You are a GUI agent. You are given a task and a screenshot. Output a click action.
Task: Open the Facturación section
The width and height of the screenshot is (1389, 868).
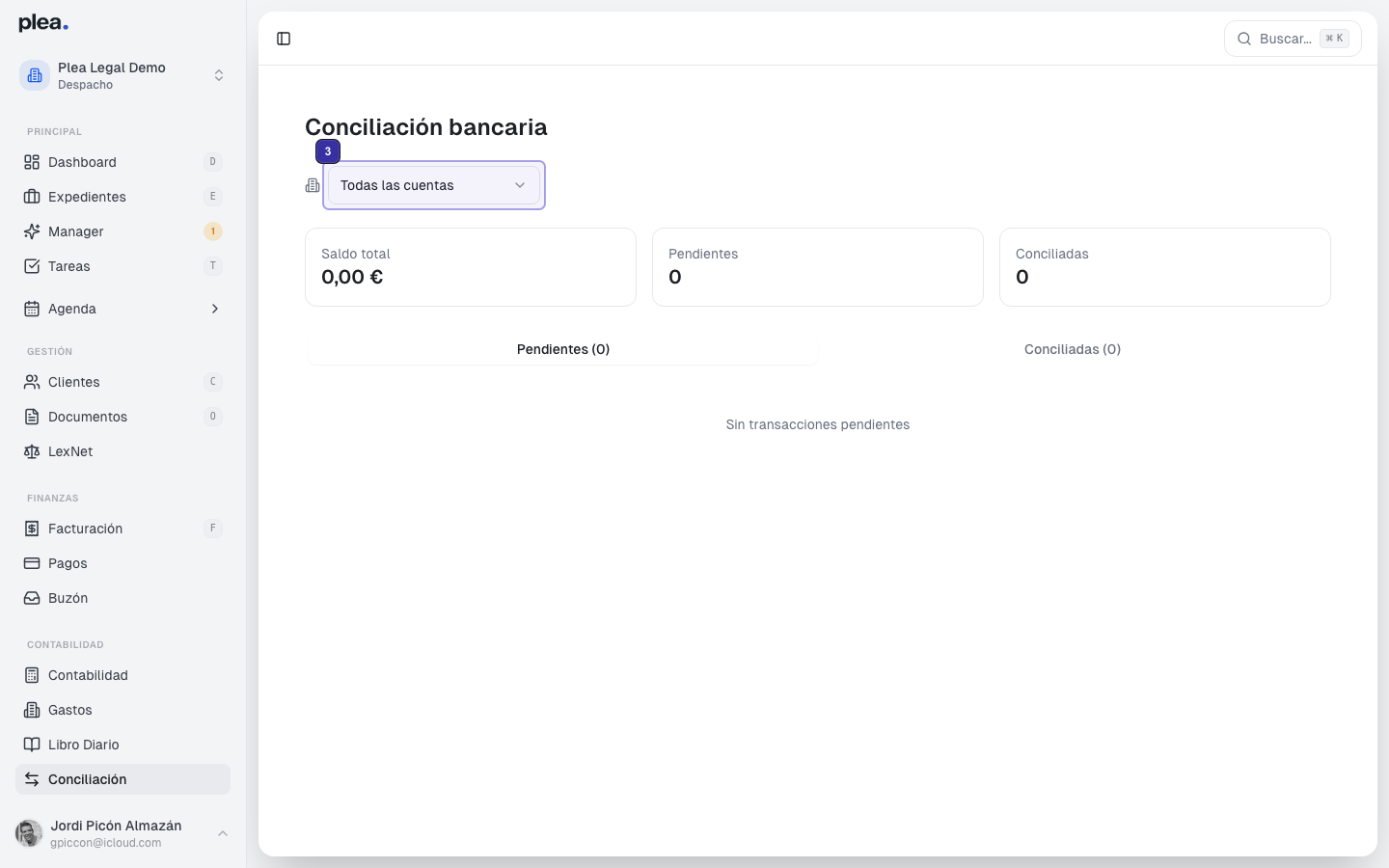coord(85,529)
